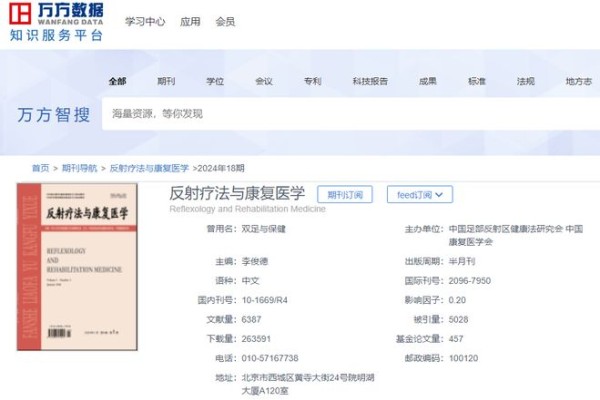
Task: Click the language value 中文
Action: [x=251, y=281]
